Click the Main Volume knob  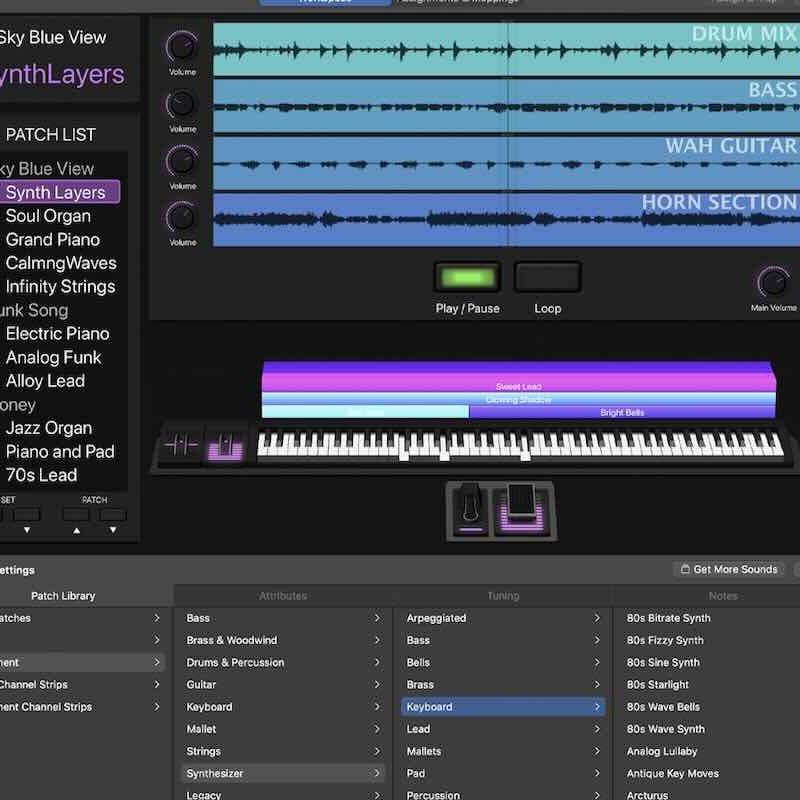point(773,283)
